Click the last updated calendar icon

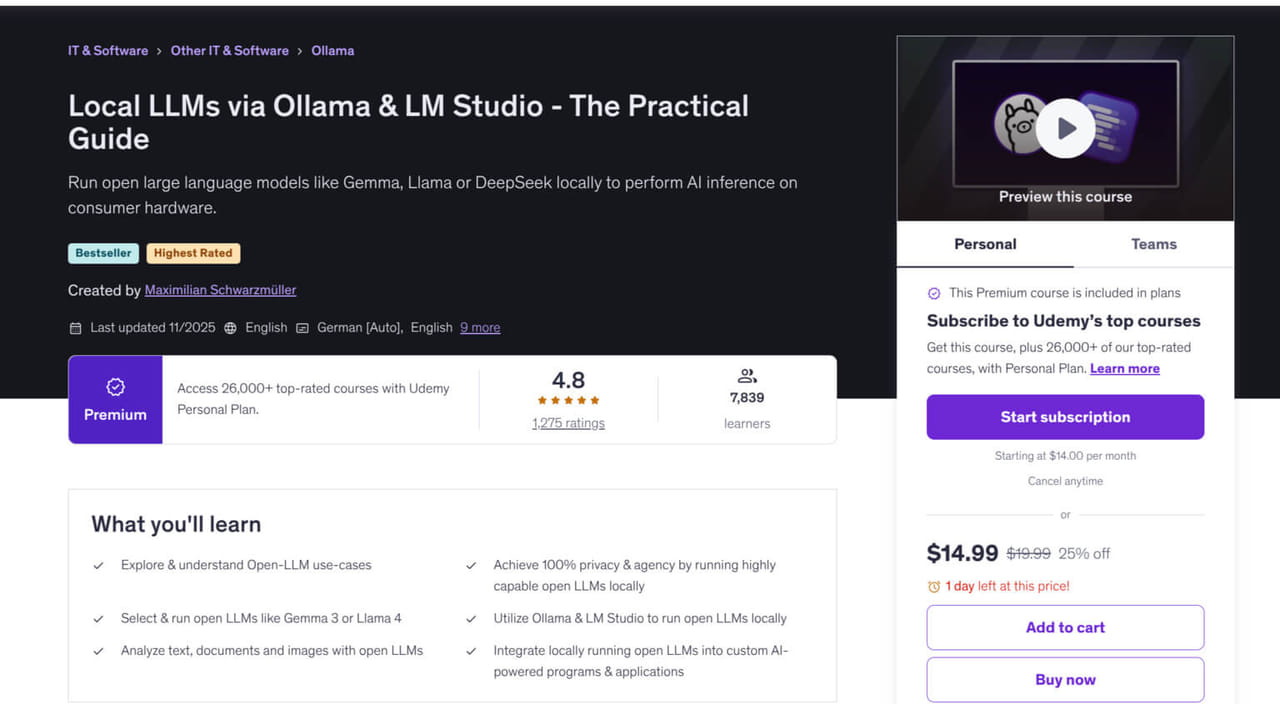tap(75, 328)
